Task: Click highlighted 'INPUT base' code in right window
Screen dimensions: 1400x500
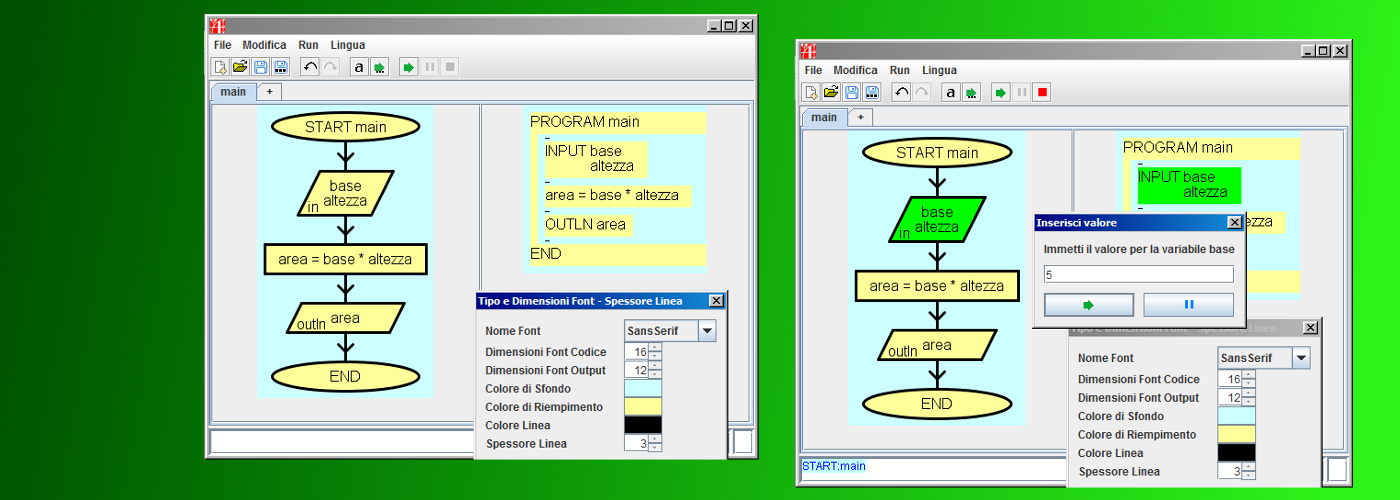Action: 1189,185
